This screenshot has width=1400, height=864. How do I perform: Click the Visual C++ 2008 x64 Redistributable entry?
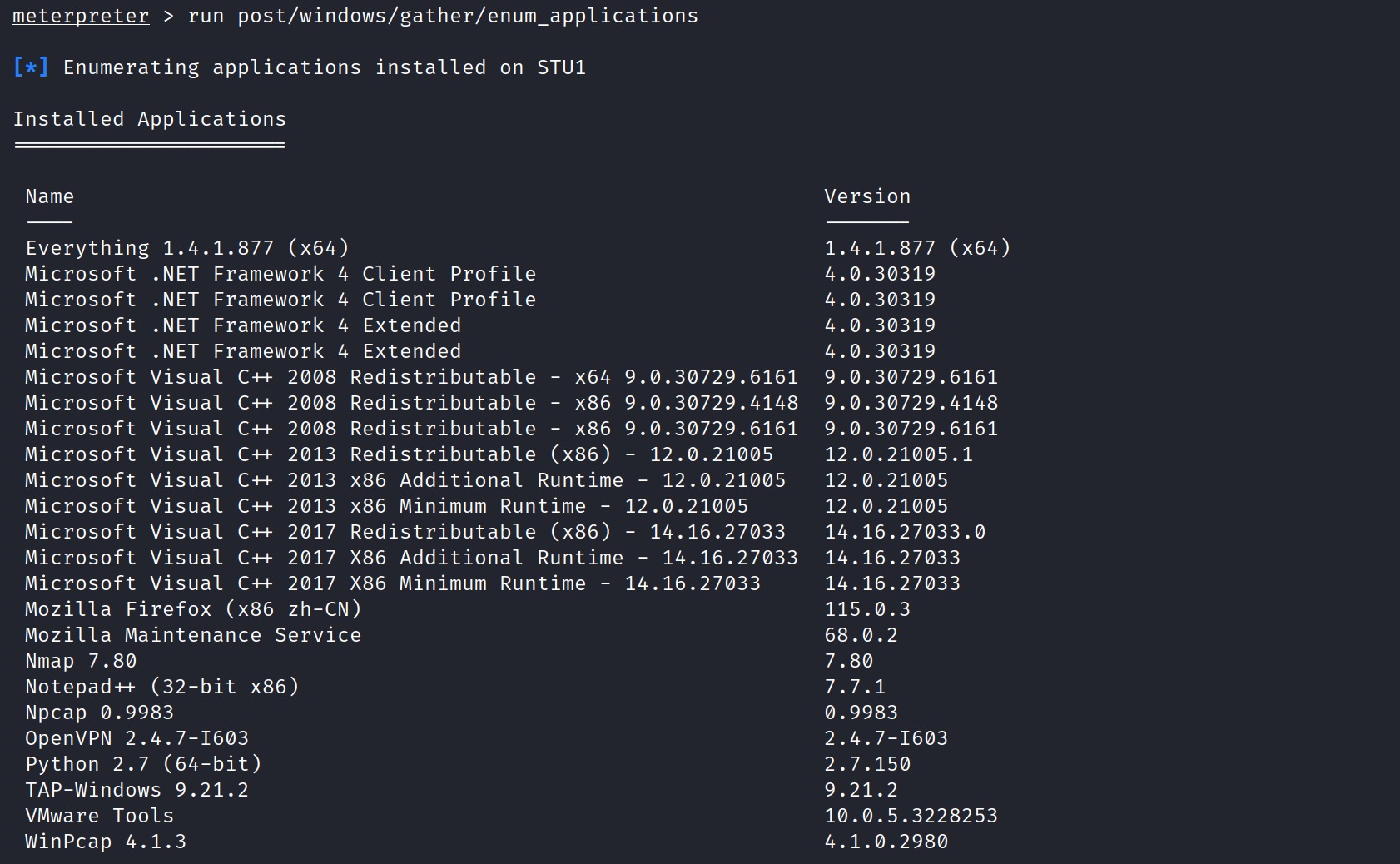pyautogui.click(x=411, y=377)
